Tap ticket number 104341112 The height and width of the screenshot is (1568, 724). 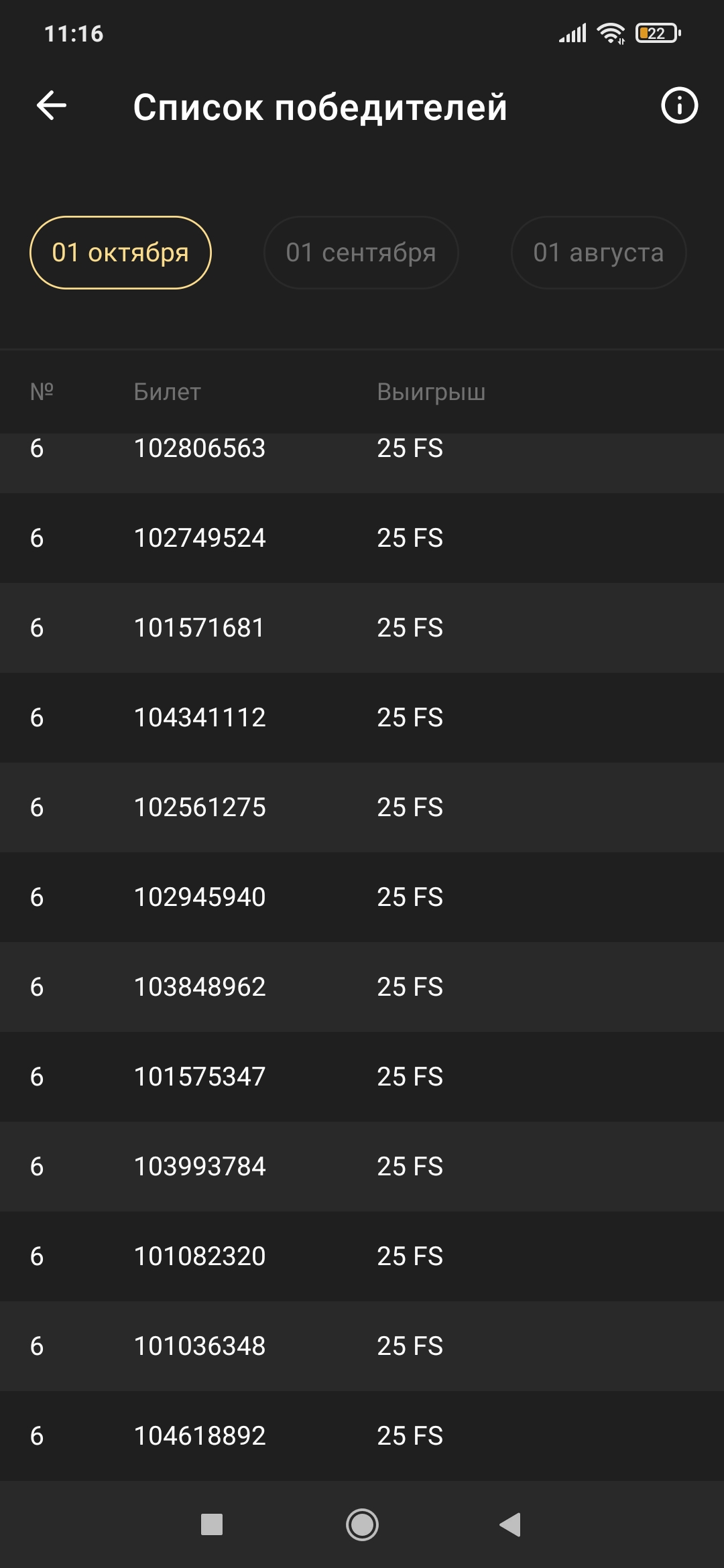pos(200,718)
